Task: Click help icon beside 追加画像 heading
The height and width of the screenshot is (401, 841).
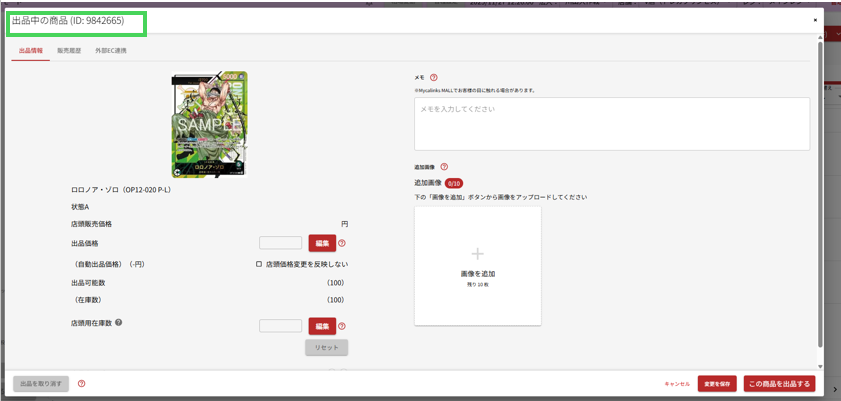Action: tap(444, 167)
